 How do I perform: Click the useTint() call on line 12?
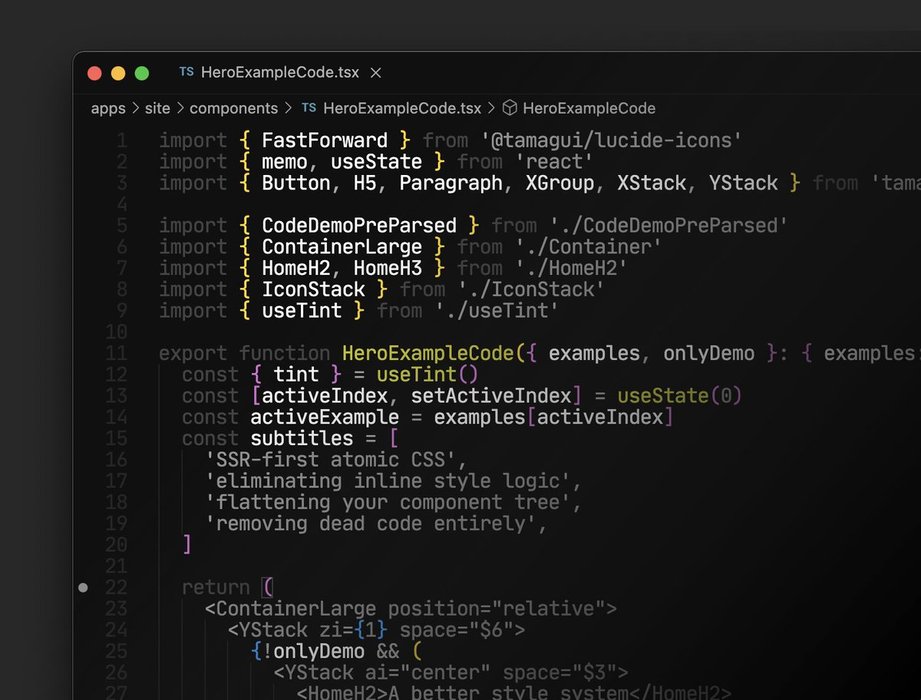coord(428,375)
